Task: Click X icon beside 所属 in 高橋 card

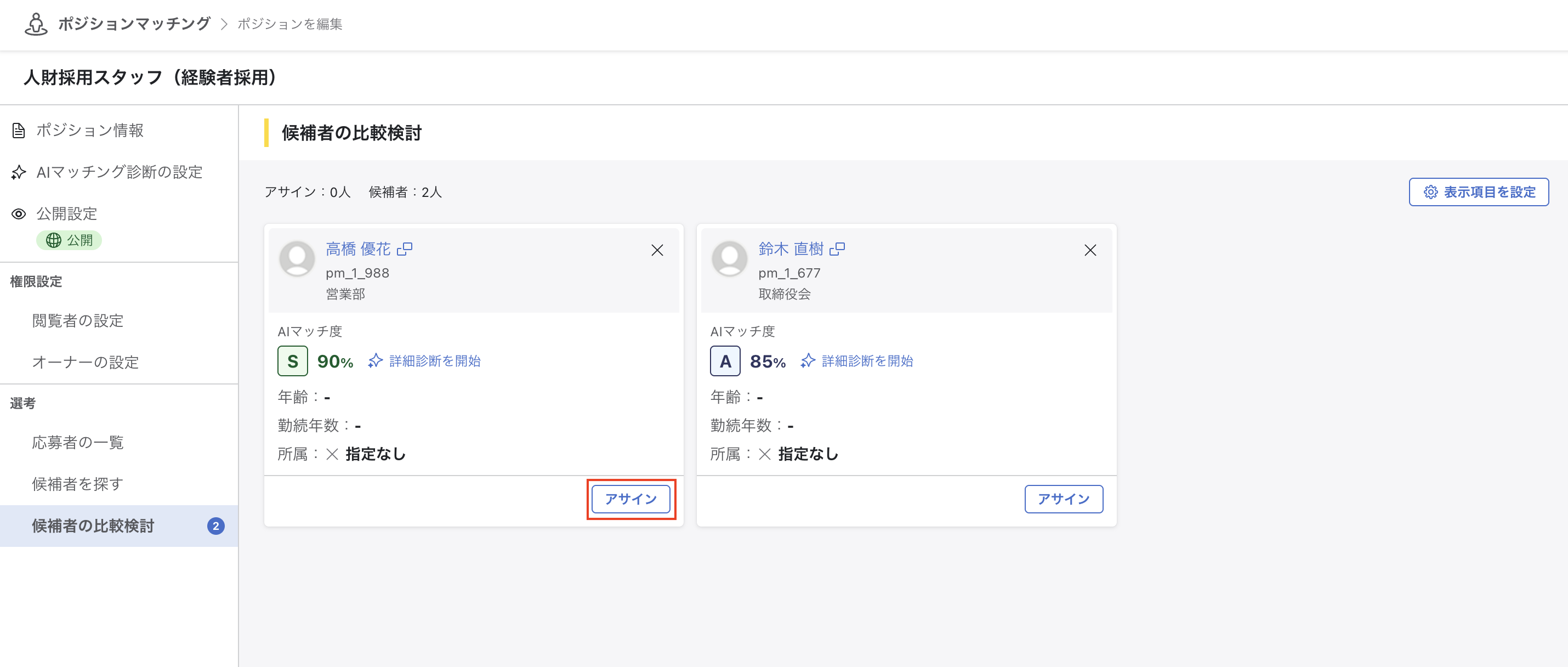Action: pyautogui.click(x=332, y=454)
